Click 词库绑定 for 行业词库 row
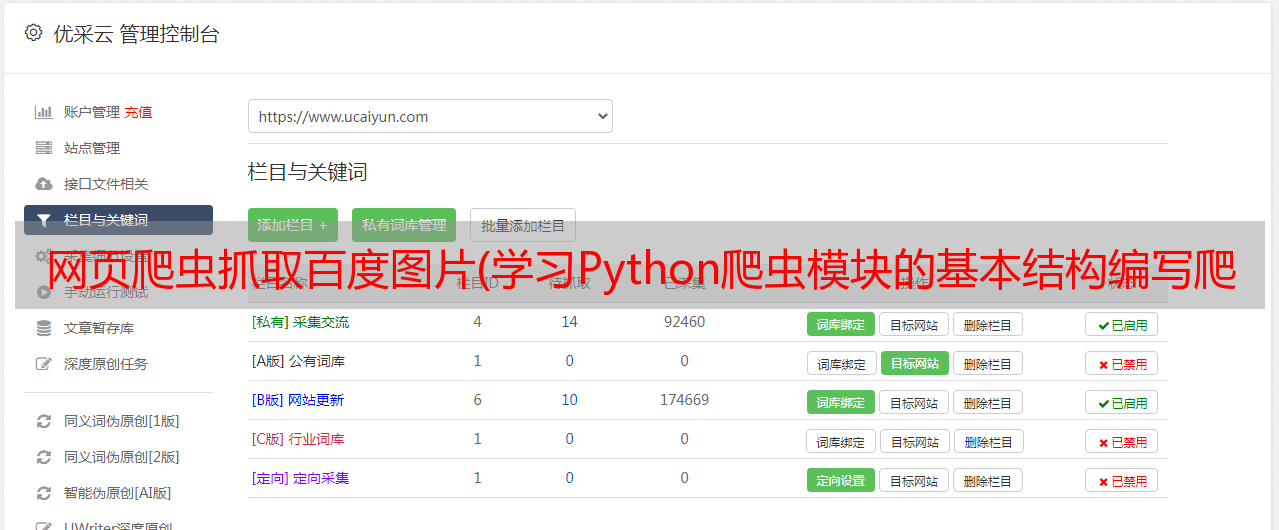 click(x=841, y=441)
